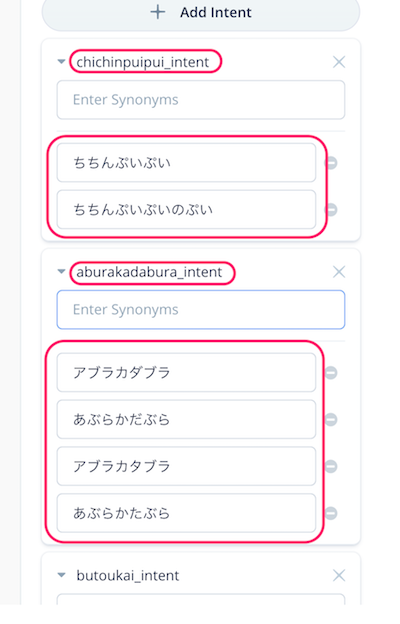This screenshot has height=624, width=400.
Task: Edit the chichinpuipui_intent name label
Action: tap(142, 62)
